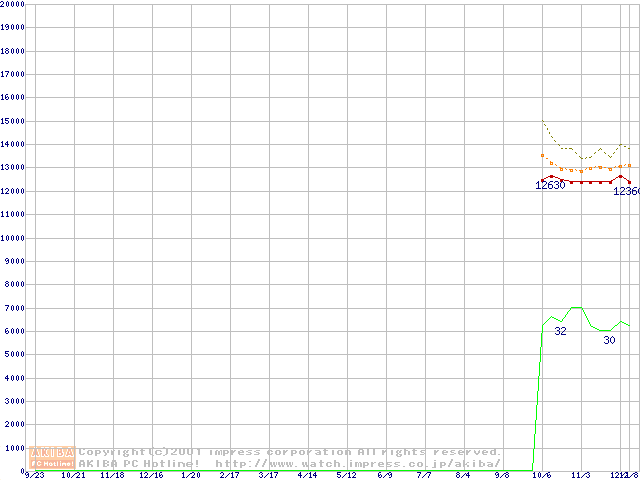Screen dimensions: 640x480
Task: Click the 6/9 date on x-axis
Action: 385,476
